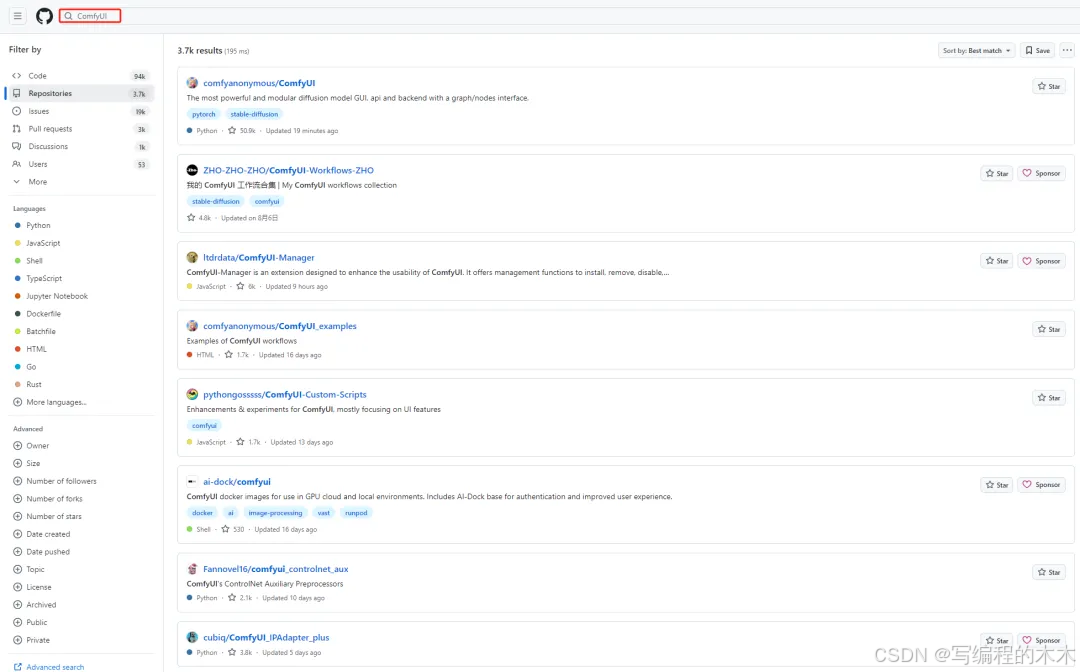This screenshot has height=672, width=1080.
Task: Add Number of followers filter
Action: (54, 481)
